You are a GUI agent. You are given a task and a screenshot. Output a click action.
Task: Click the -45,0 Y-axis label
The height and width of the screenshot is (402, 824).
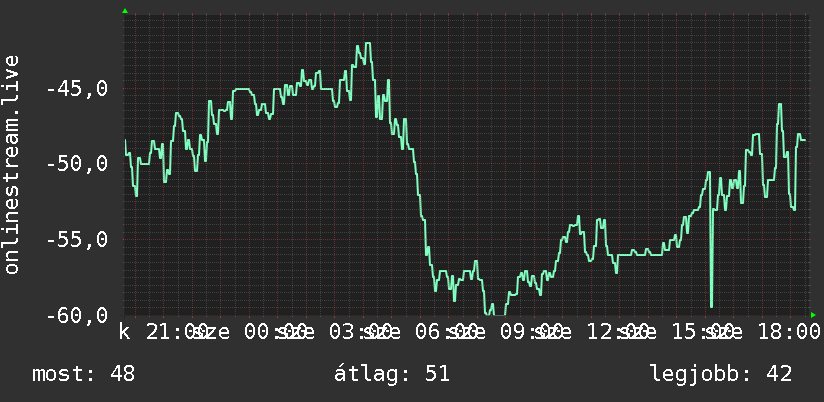click(x=77, y=89)
